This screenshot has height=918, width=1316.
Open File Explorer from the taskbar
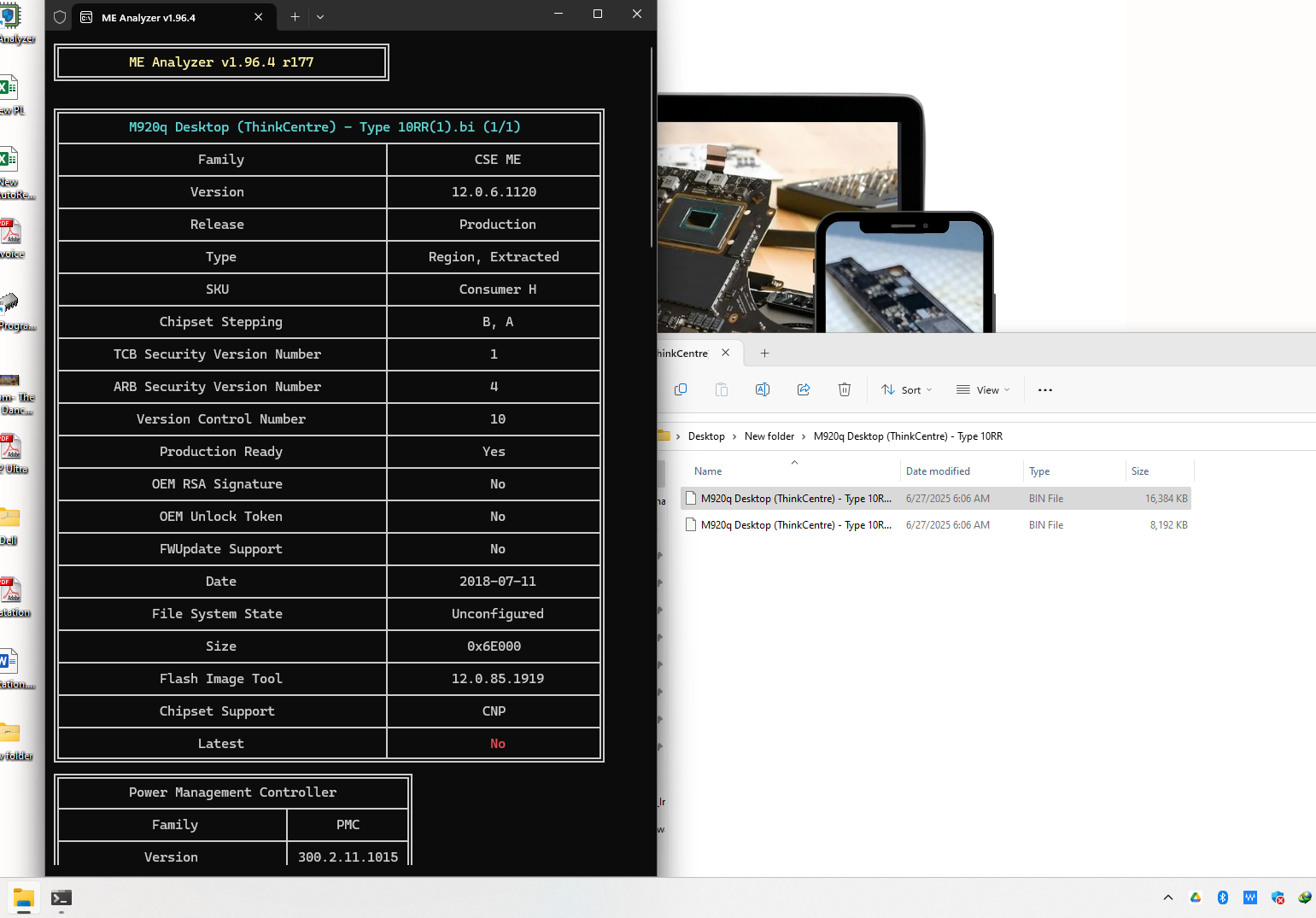point(24,898)
